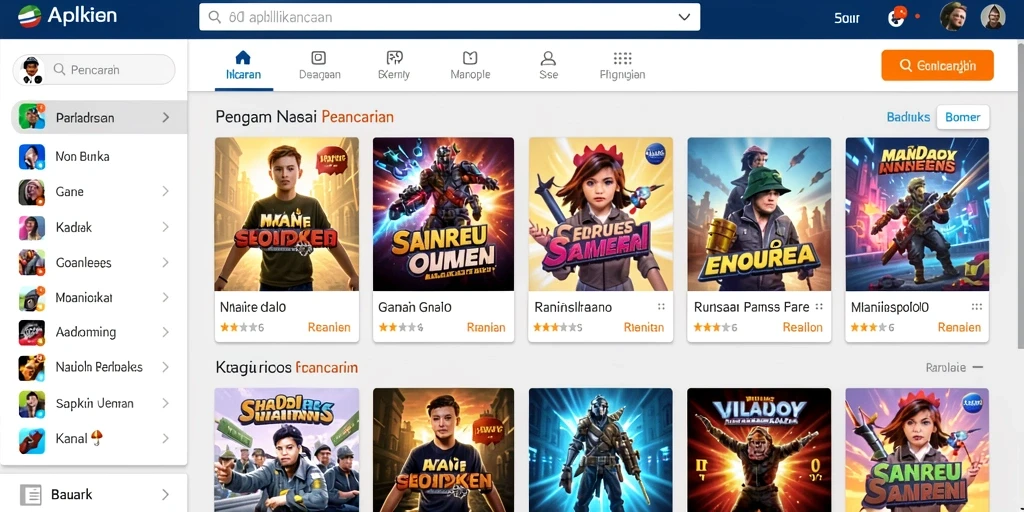Viewport: 1024px width, 512px height.
Task: Open the Mlaniiaspolol0 game thumbnail
Action: [x=917, y=214]
